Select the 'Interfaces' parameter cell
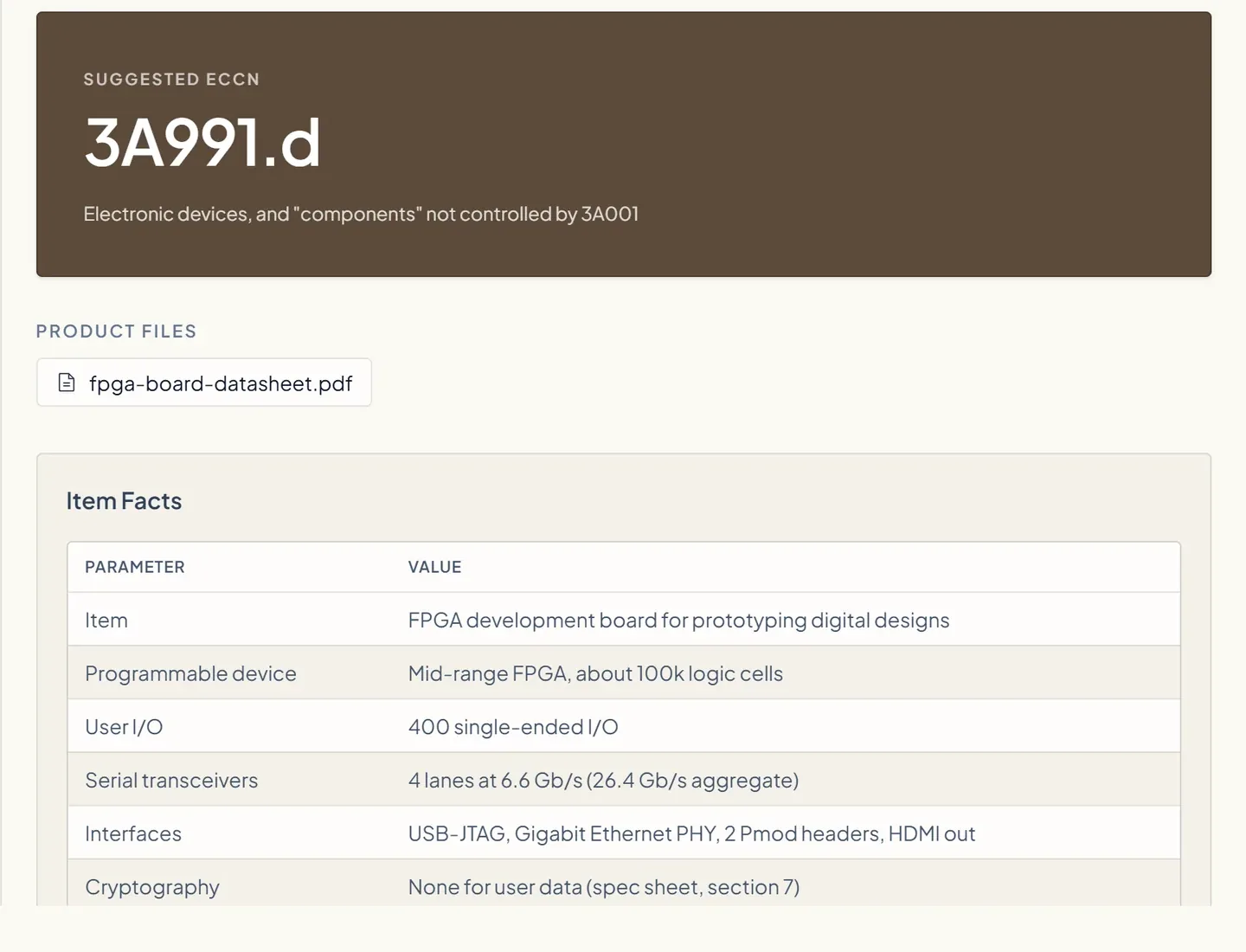Image resolution: width=1246 pixels, height=952 pixels. click(x=133, y=834)
